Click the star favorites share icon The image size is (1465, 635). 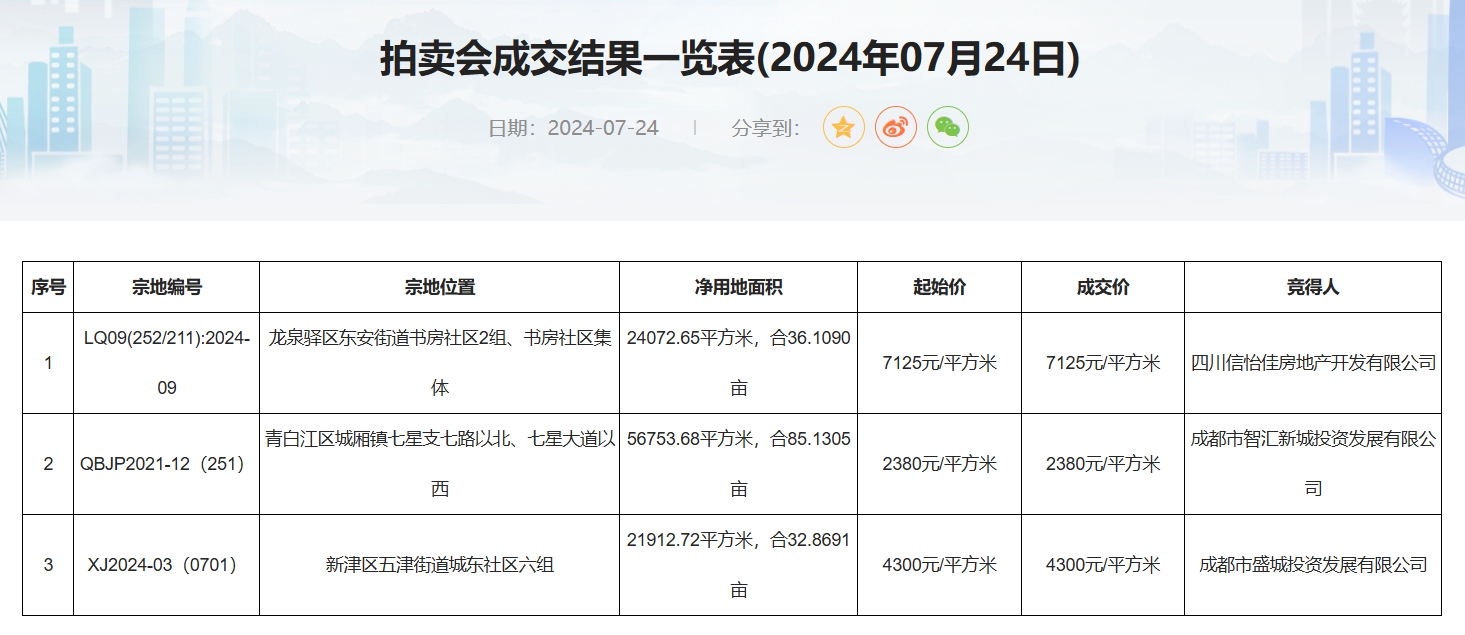pos(843,128)
